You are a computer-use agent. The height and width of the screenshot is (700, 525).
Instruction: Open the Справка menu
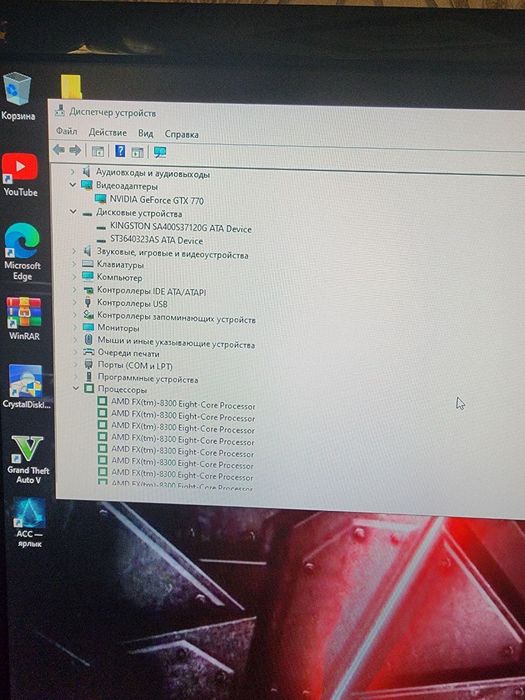tap(182, 134)
